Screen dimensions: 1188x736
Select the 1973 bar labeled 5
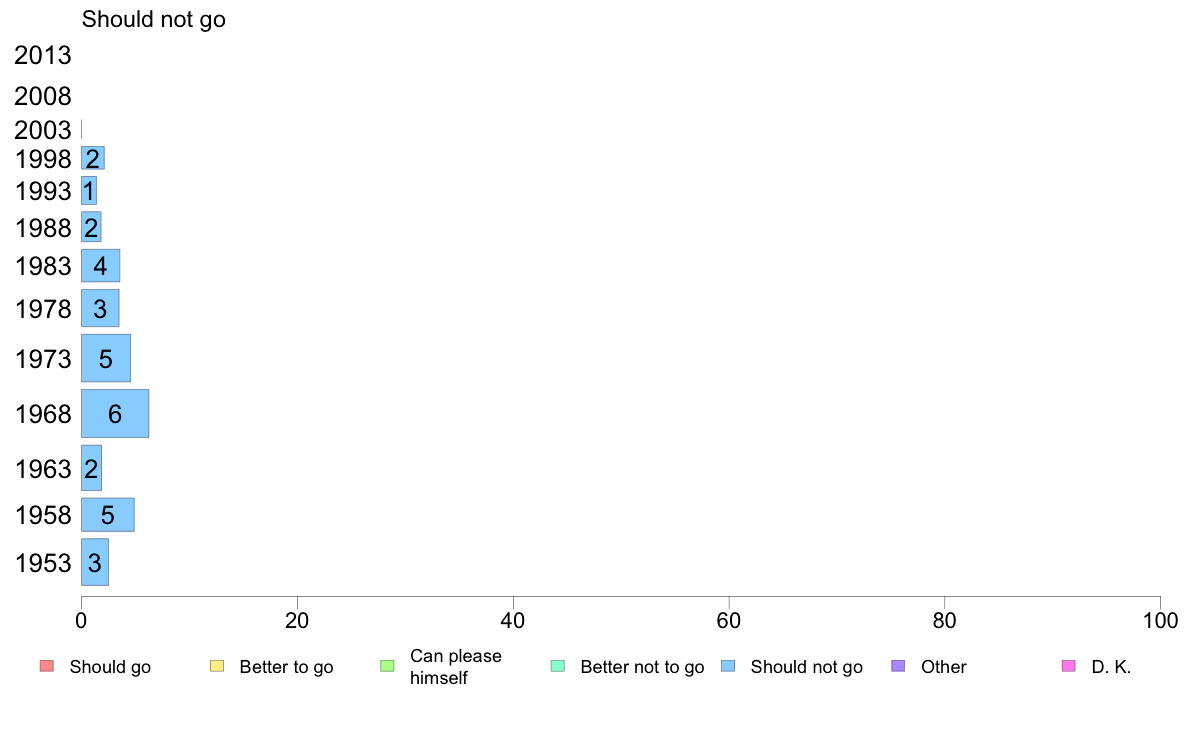106,359
